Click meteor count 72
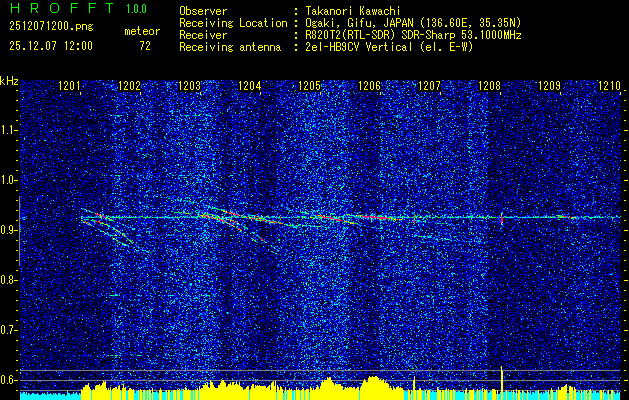The image size is (629, 400). (x=145, y=46)
